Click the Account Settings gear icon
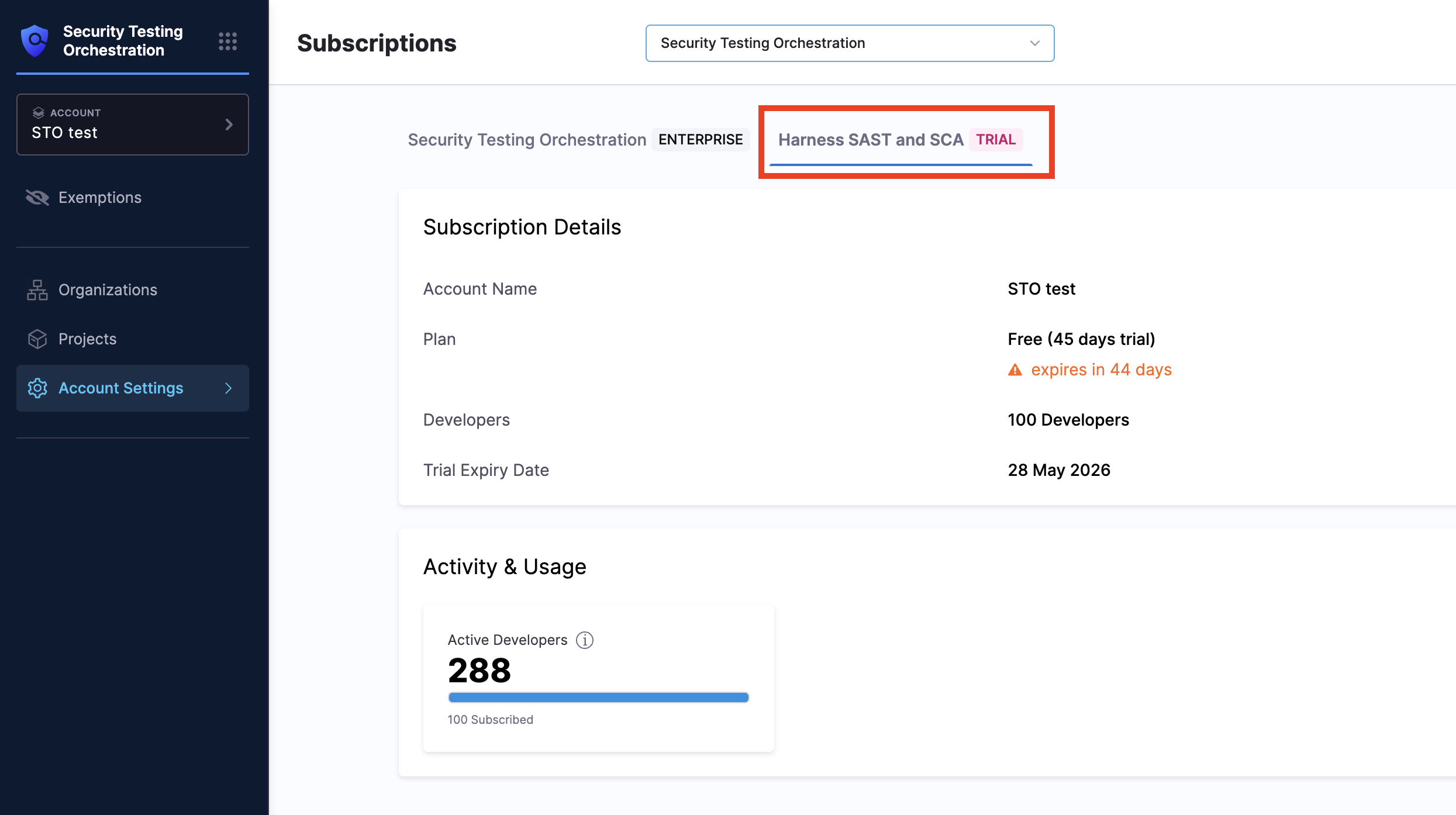This screenshot has height=815, width=1456. [37, 388]
